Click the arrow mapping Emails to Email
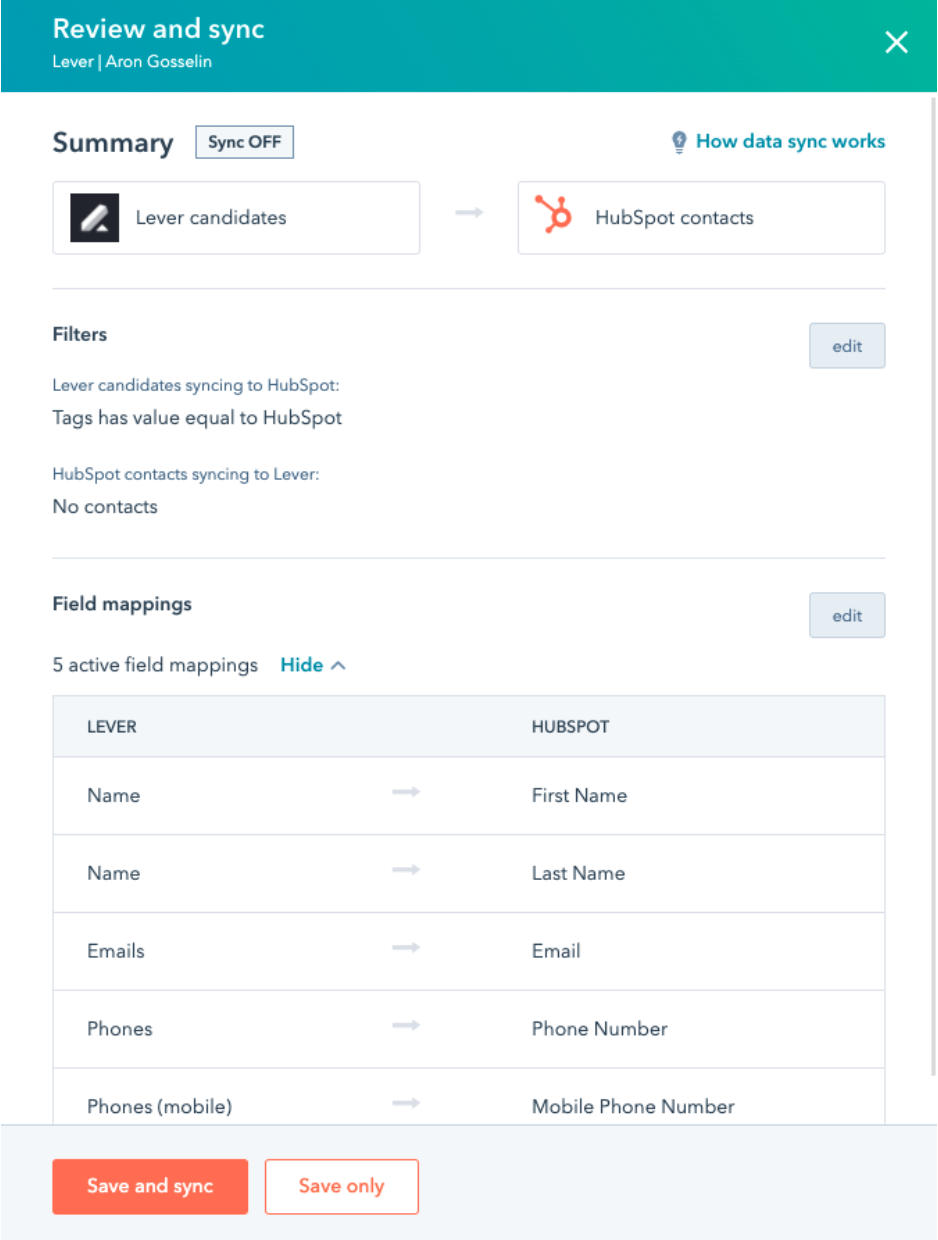Screen dimensions: 938x1240 point(406,948)
